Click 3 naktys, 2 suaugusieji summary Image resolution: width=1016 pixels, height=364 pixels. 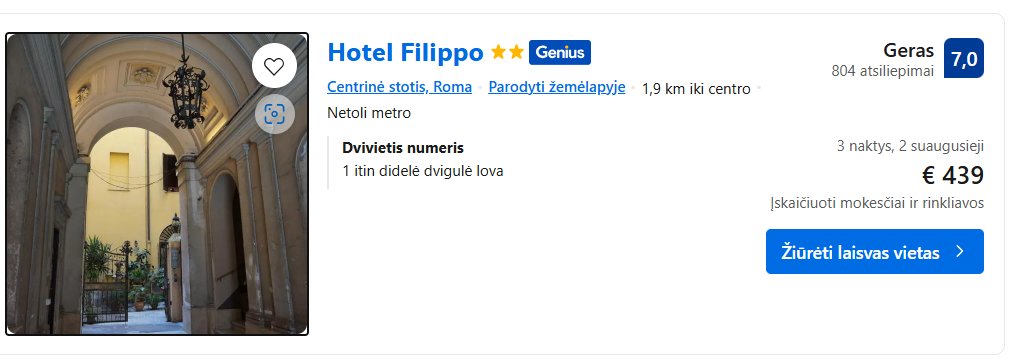coord(910,146)
